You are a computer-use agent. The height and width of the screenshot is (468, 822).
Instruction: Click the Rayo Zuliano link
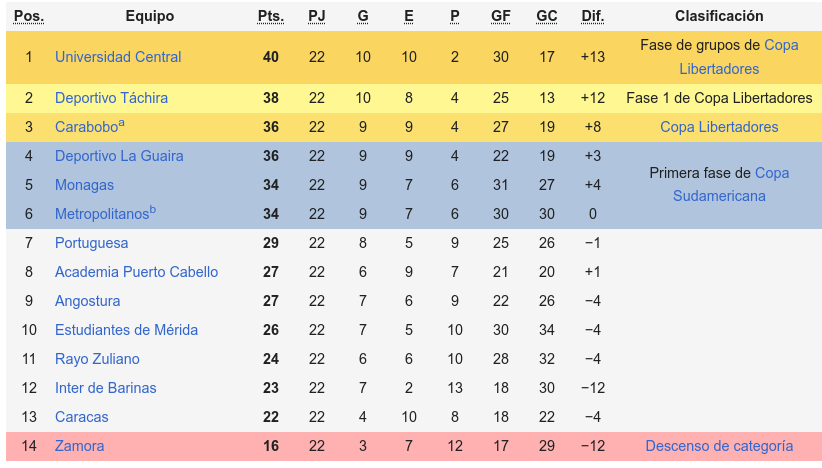(x=97, y=359)
